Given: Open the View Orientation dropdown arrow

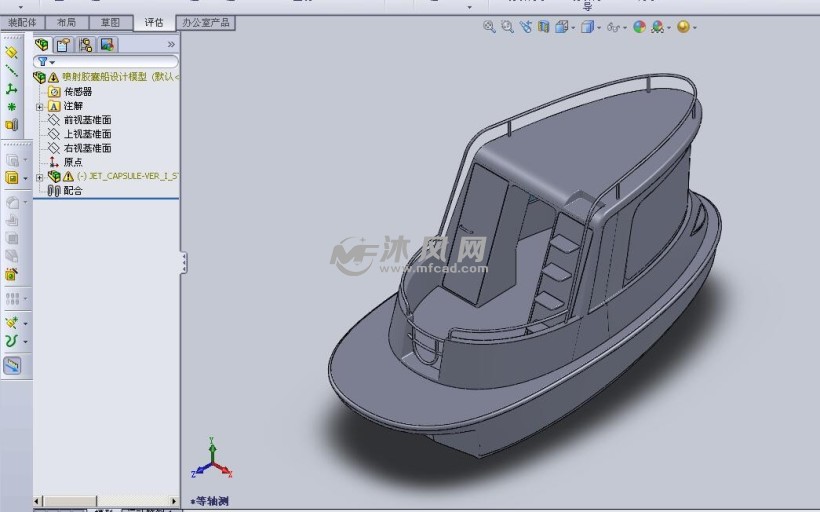Looking at the screenshot, I should click(x=575, y=28).
